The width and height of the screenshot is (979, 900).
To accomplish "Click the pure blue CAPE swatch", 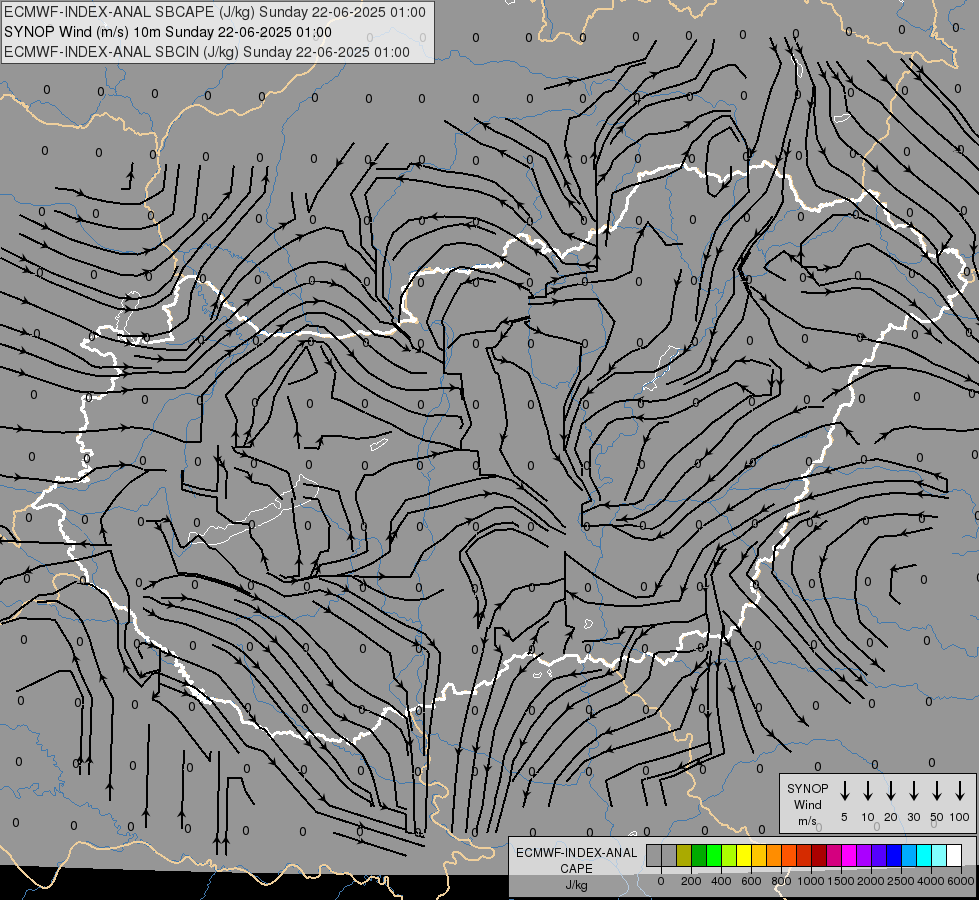I will [895, 855].
